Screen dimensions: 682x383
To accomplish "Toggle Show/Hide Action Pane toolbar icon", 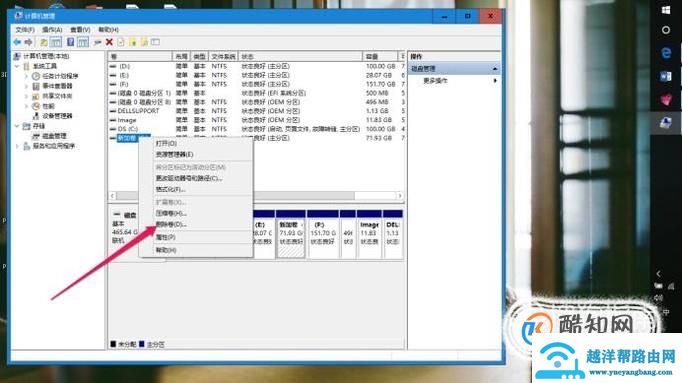I will pos(83,42).
